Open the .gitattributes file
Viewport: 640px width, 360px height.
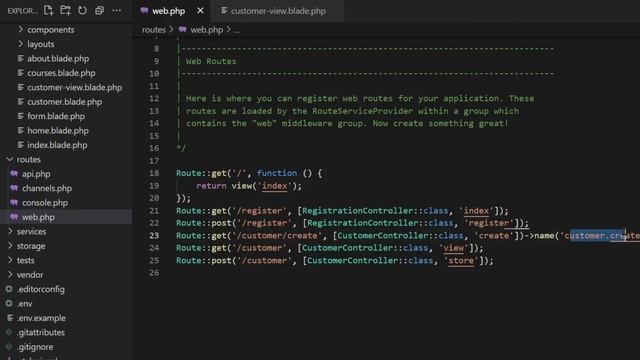41,333
